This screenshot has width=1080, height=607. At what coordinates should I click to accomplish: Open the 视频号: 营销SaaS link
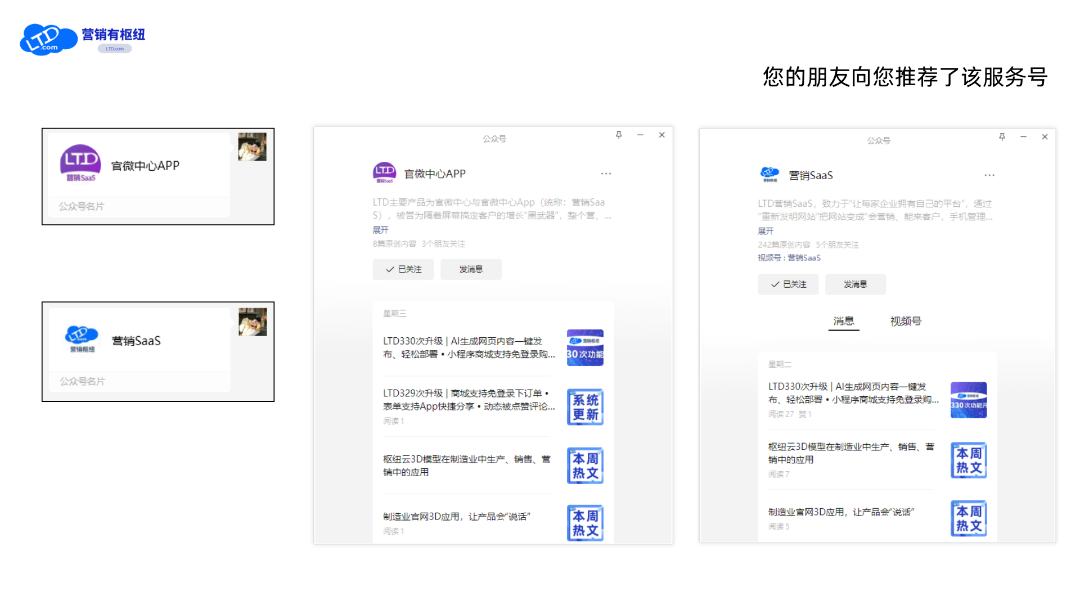[789, 258]
